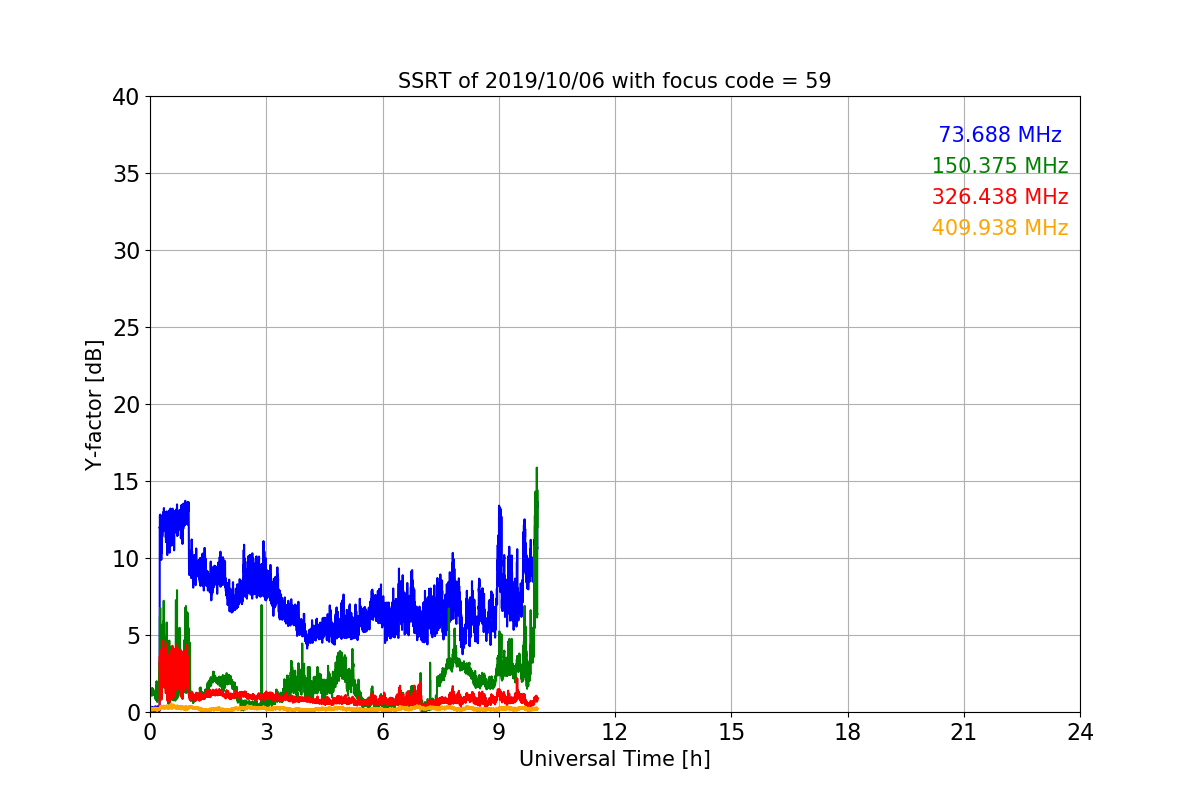This screenshot has height=800, width=1200.
Task: Click the x-axis tick label 21
Action: coord(964,732)
